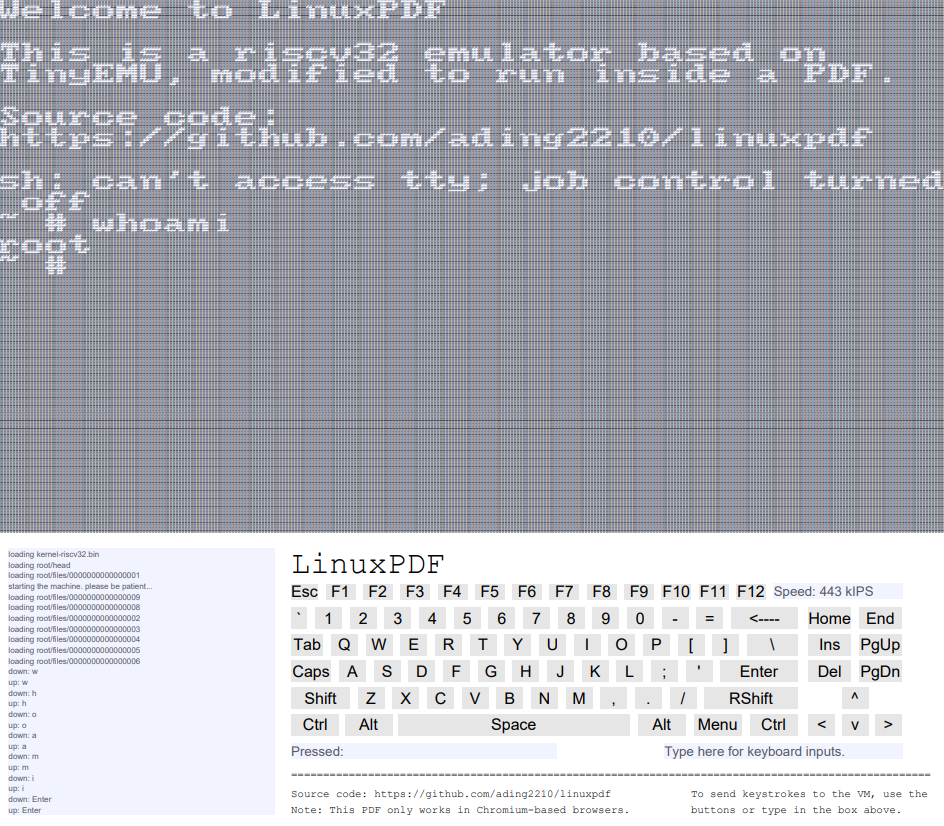Image resolution: width=944 pixels, height=826 pixels.
Task: Toggle the right Alt key
Action: (662, 725)
